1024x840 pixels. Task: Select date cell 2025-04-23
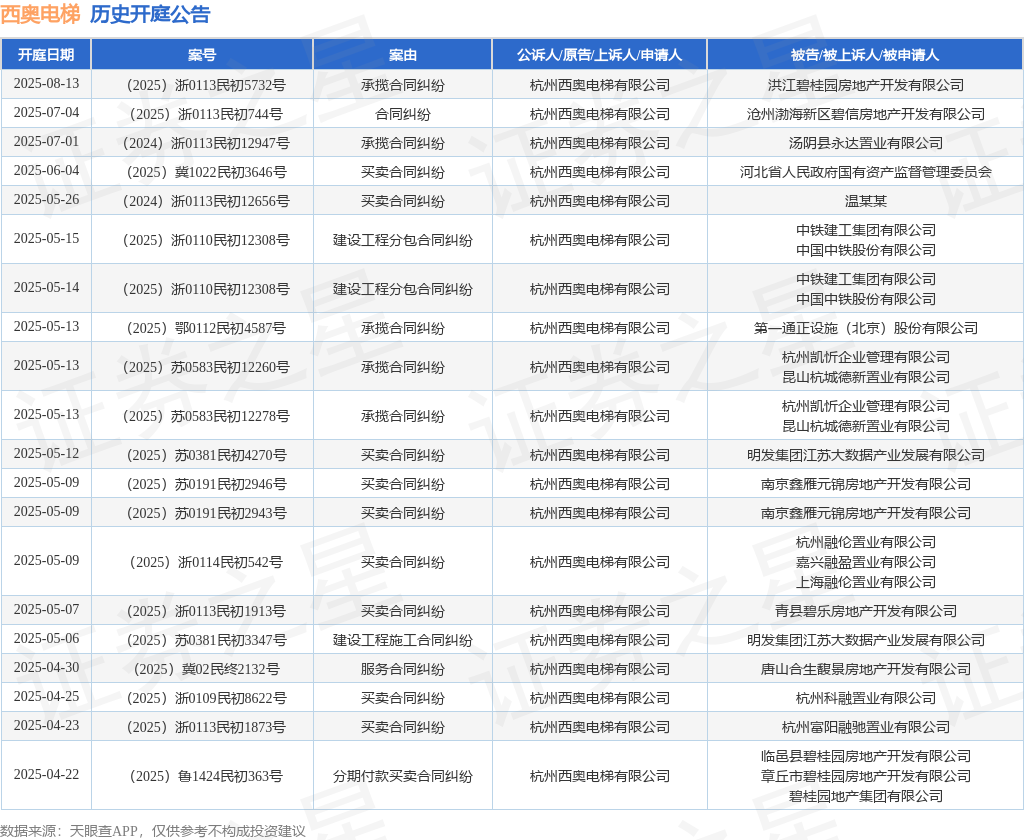tap(46, 725)
